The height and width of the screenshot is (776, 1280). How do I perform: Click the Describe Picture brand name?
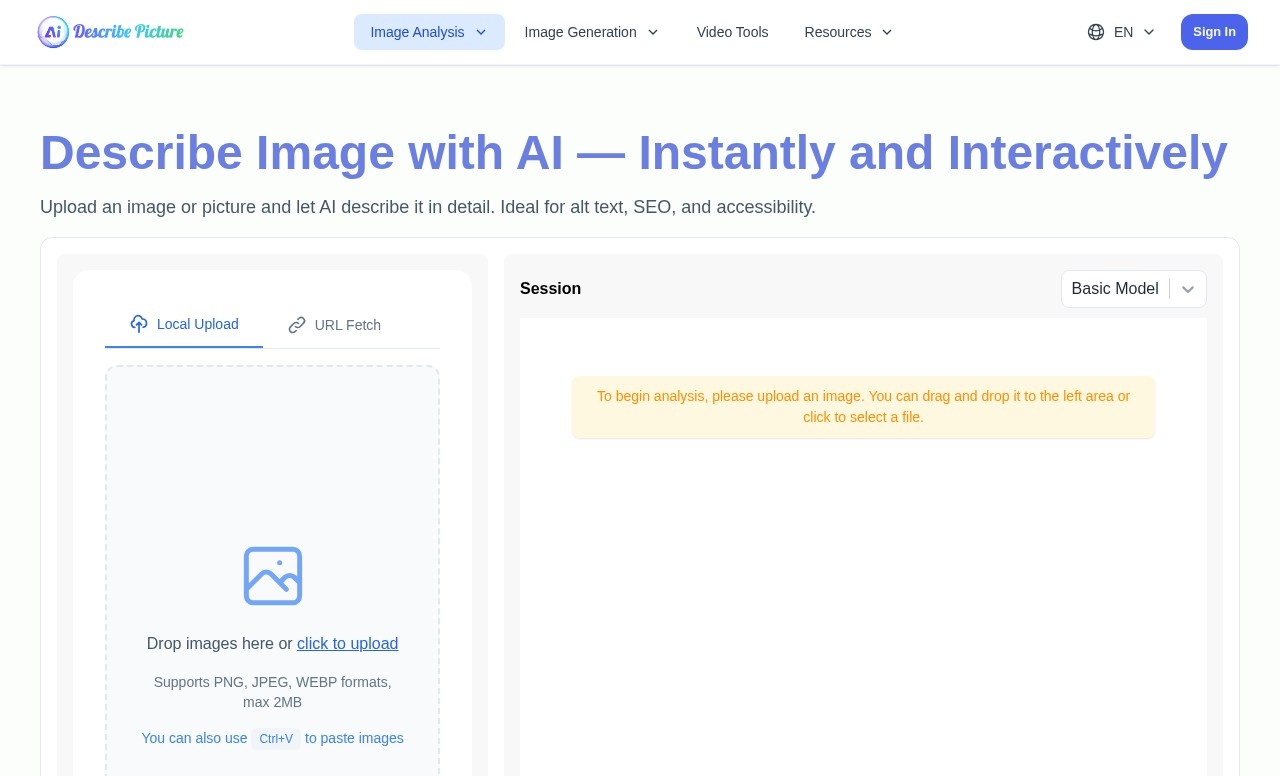[128, 32]
